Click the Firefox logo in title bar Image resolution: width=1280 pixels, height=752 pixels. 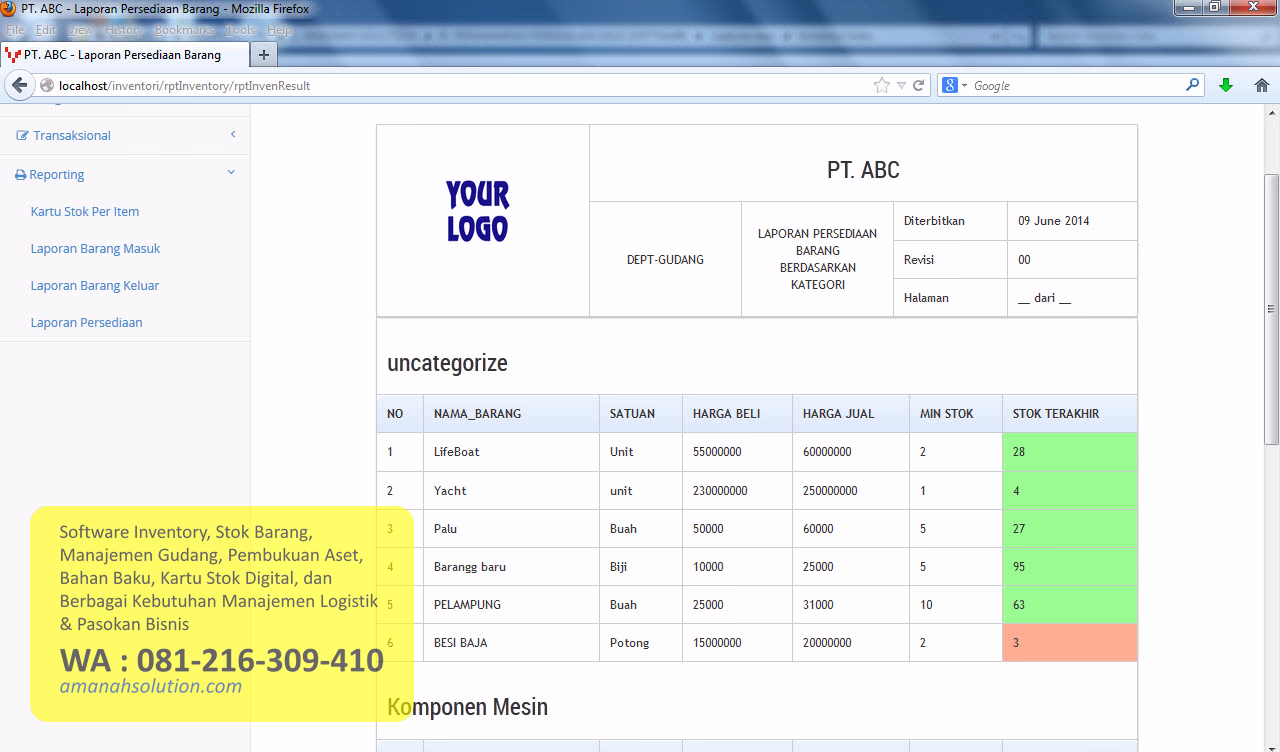click(x=9, y=9)
